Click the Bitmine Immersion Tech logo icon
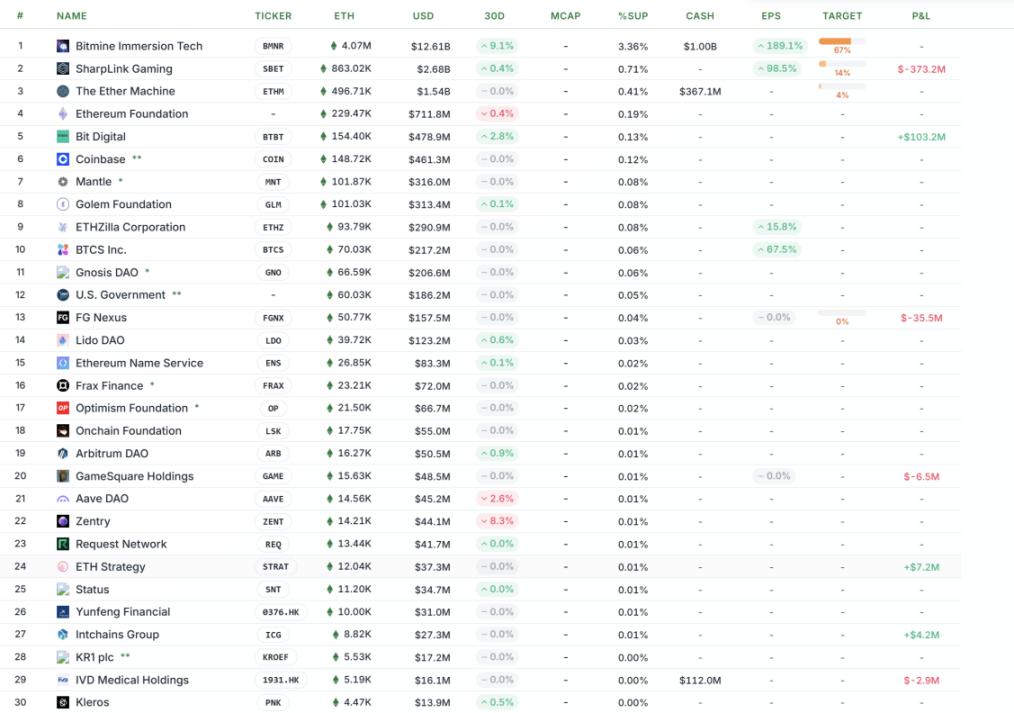This screenshot has width=1014, height=713. click(63, 46)
